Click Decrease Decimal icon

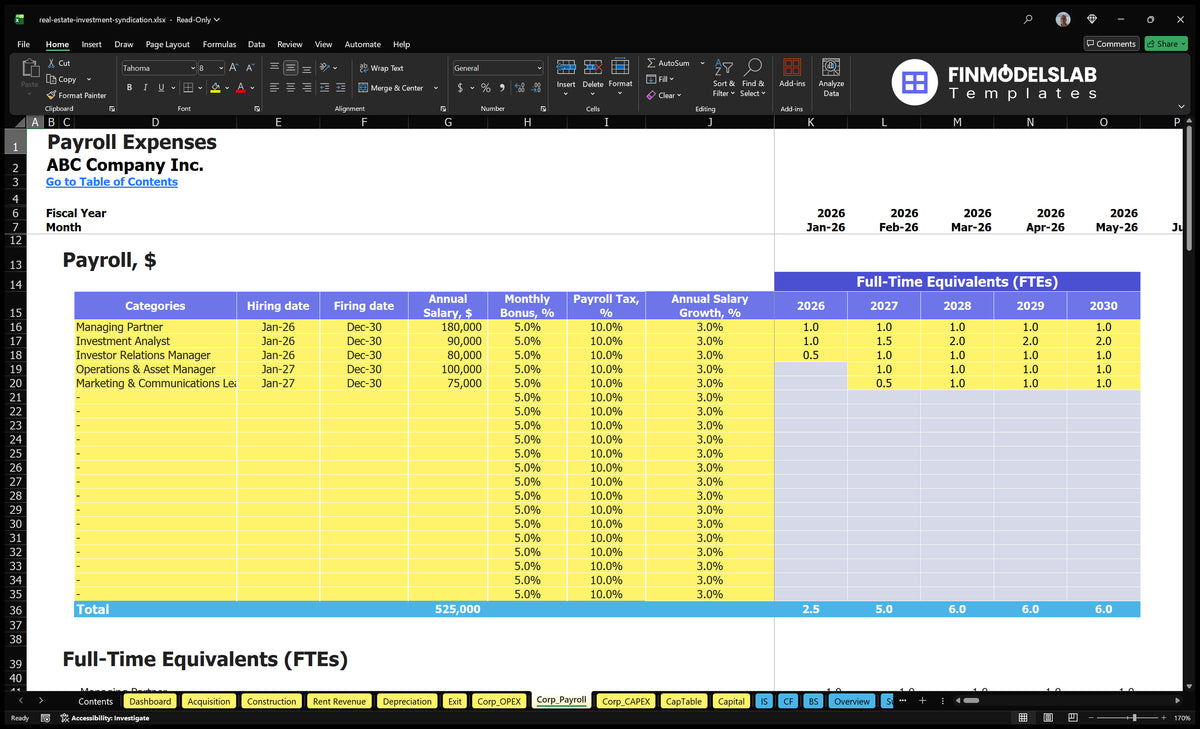536,88
